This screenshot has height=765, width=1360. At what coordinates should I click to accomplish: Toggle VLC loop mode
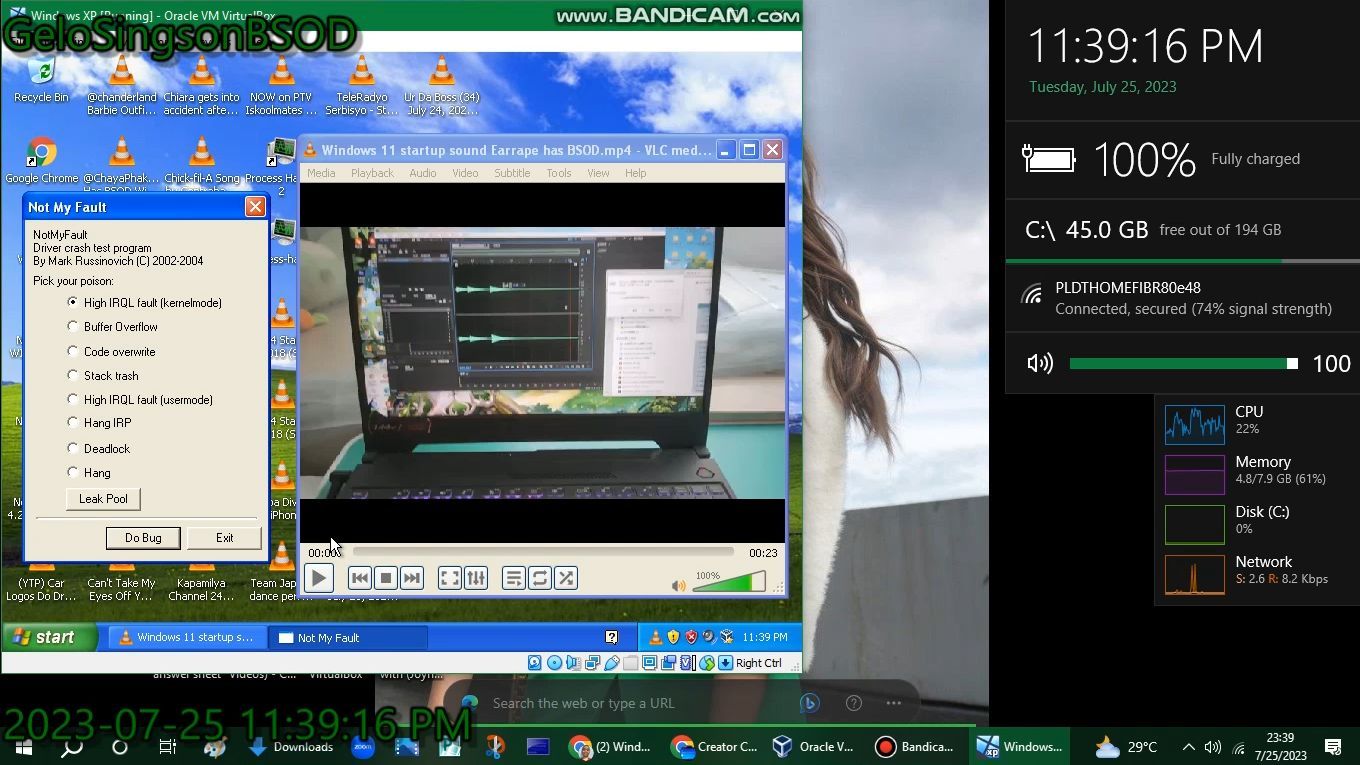tap(540, 578)
